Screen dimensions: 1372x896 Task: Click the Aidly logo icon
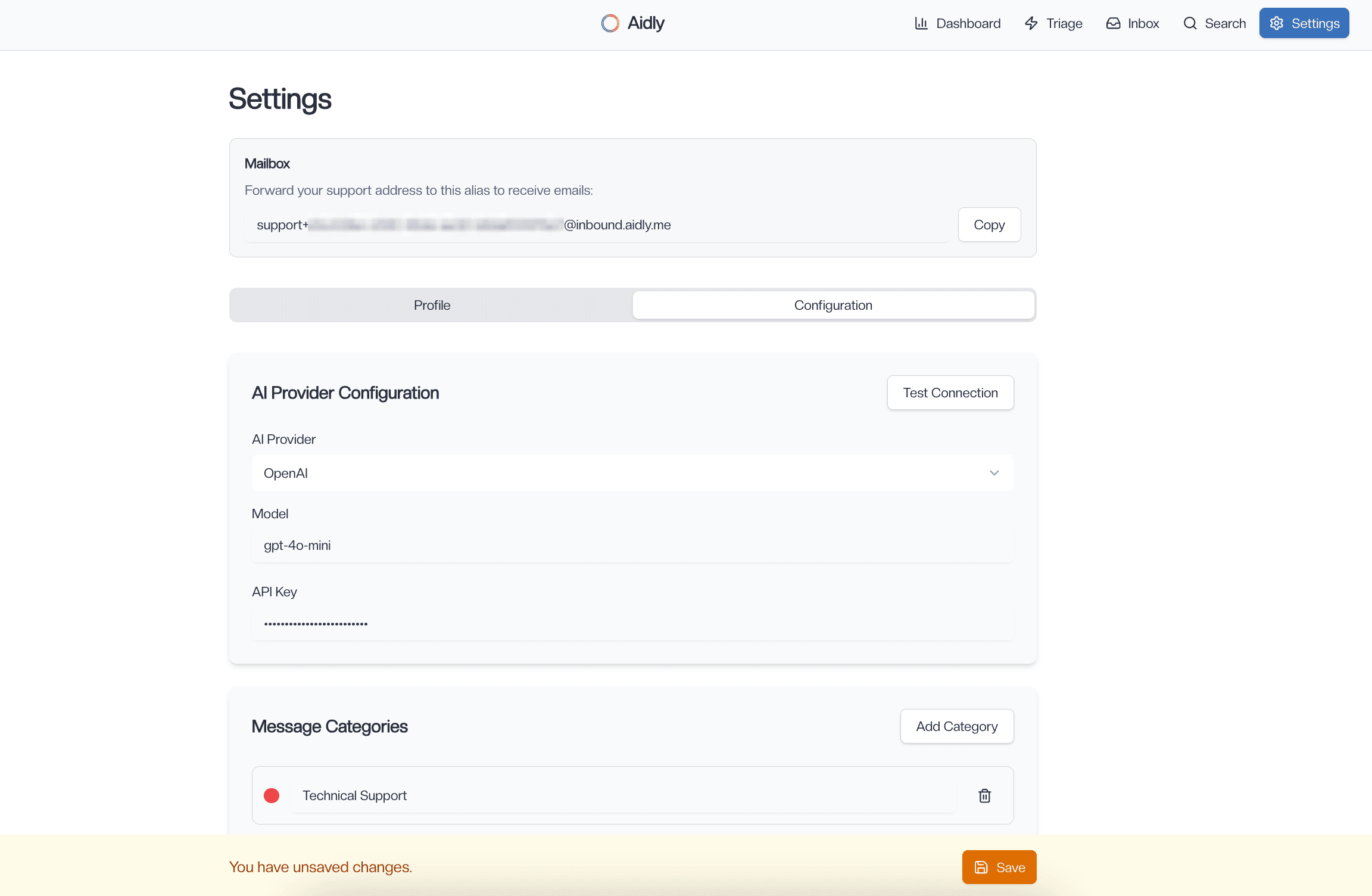(x=610, y=23)
